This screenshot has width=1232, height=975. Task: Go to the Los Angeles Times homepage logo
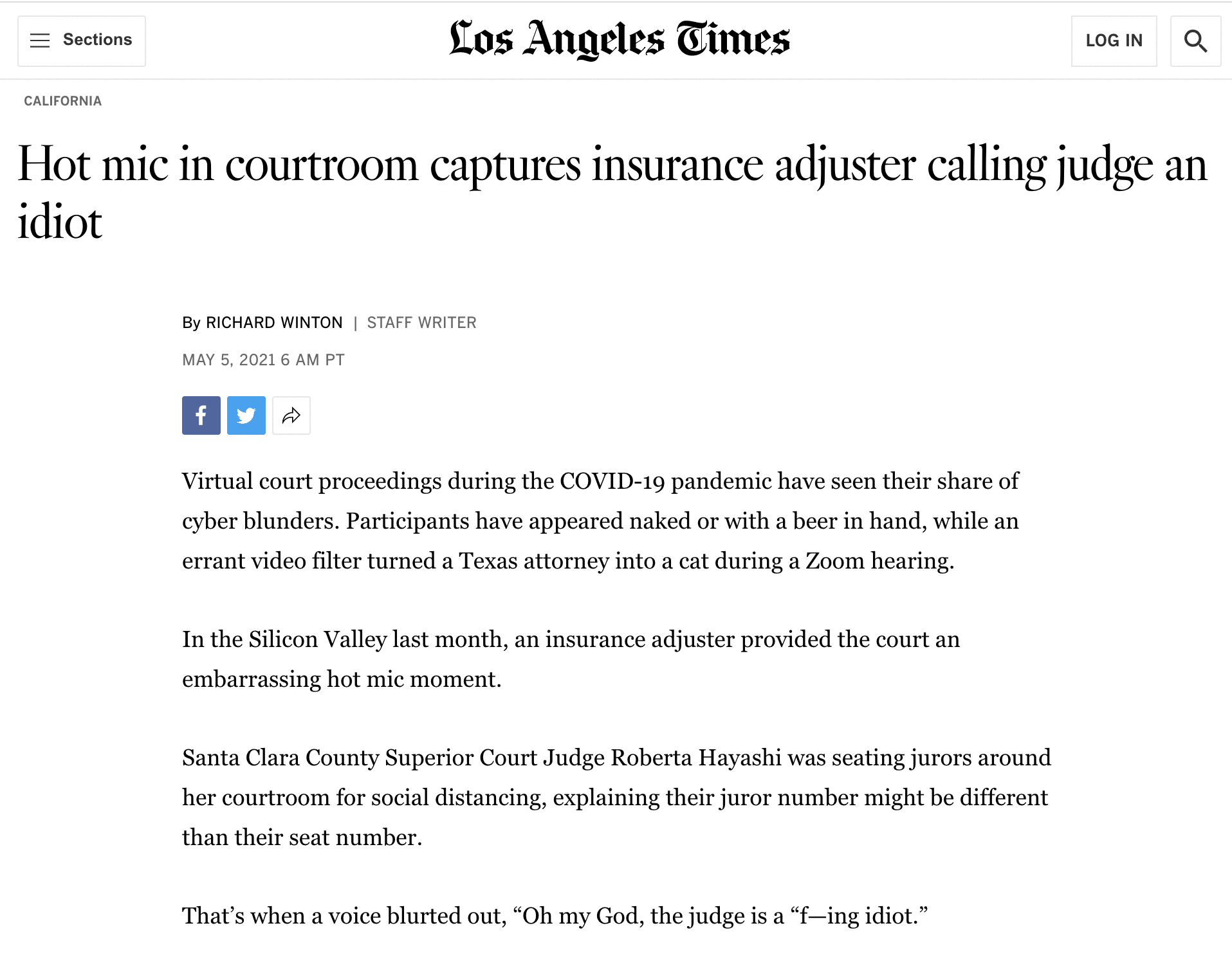619,39
